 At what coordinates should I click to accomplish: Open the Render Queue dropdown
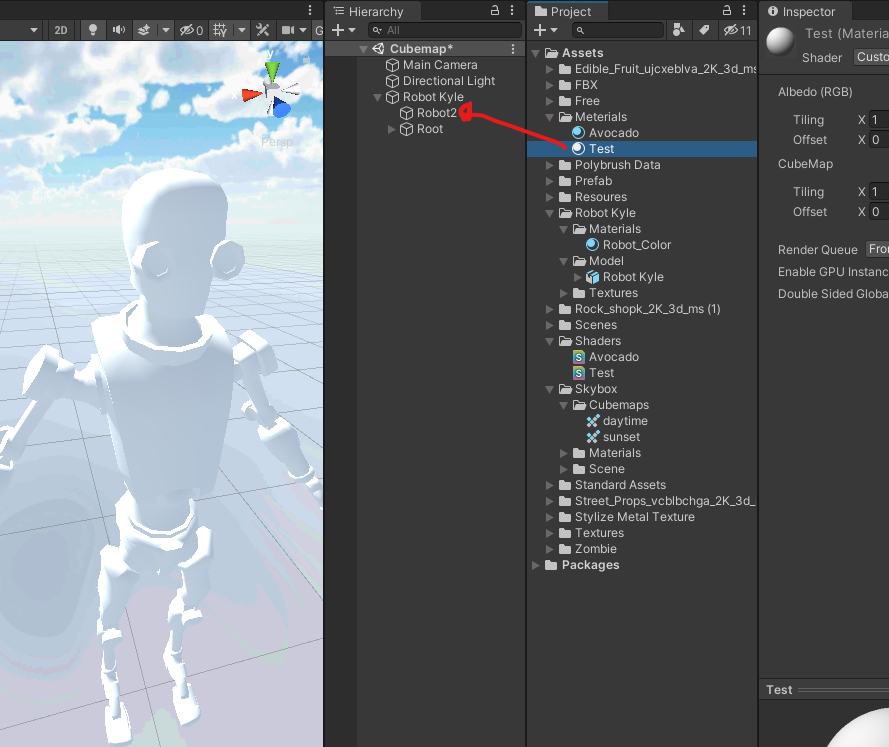[877, 249]
